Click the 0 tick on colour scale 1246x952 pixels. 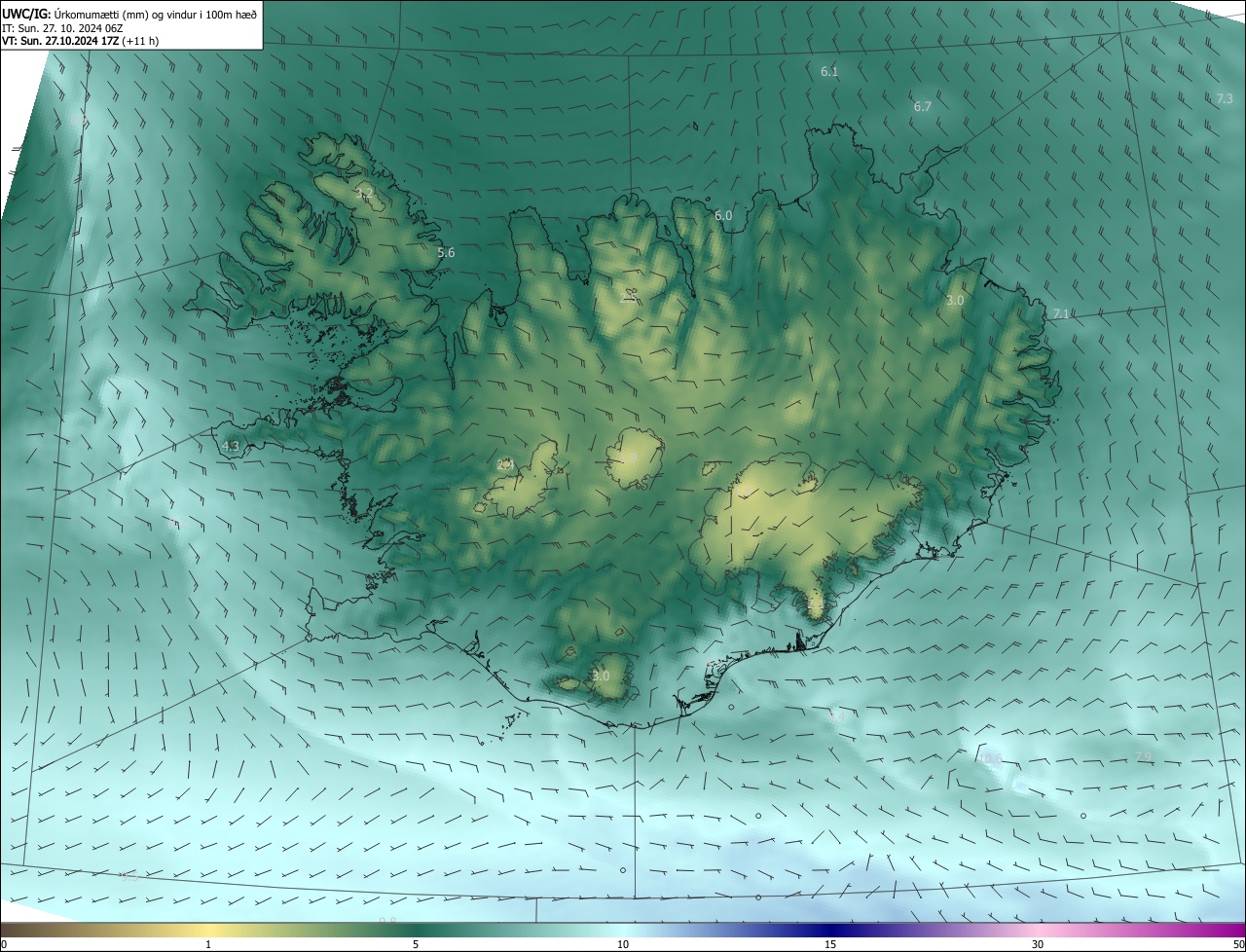[4, 944]
